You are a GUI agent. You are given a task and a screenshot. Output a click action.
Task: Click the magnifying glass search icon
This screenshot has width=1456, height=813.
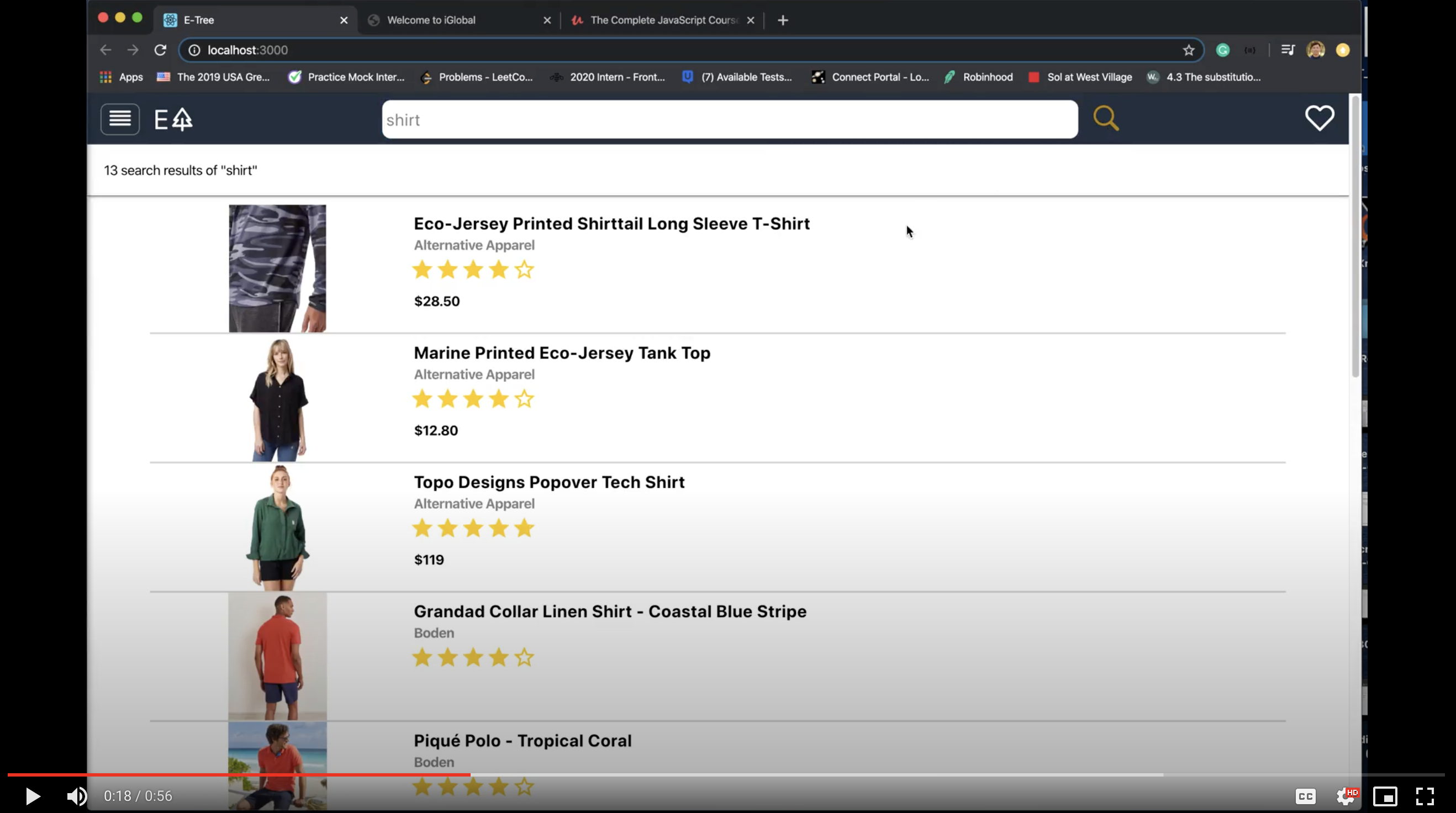tap(1106, 119)
